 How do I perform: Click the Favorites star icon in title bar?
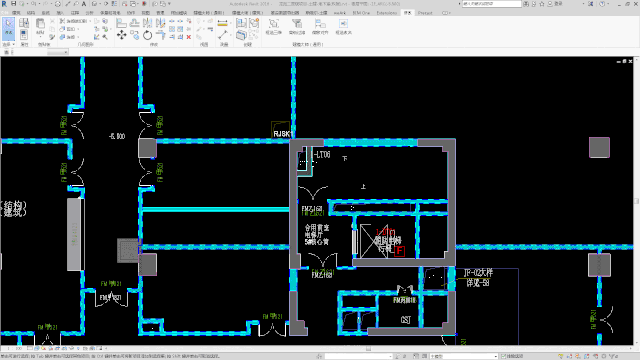542,4
